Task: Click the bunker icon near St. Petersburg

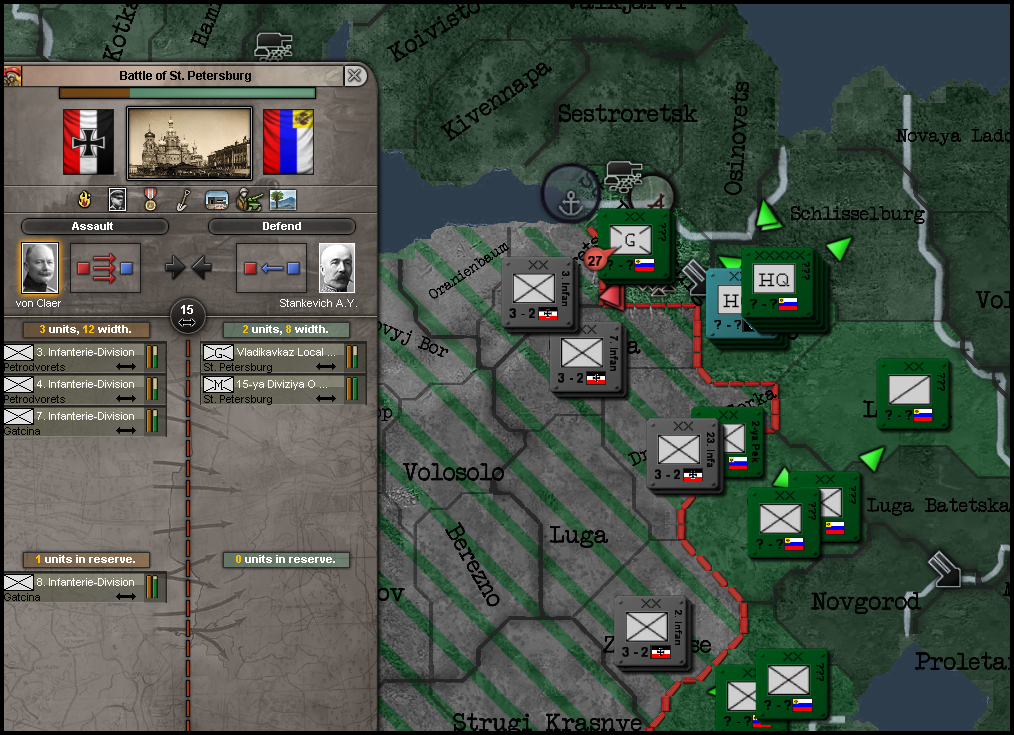Action: tap(623, 178)
